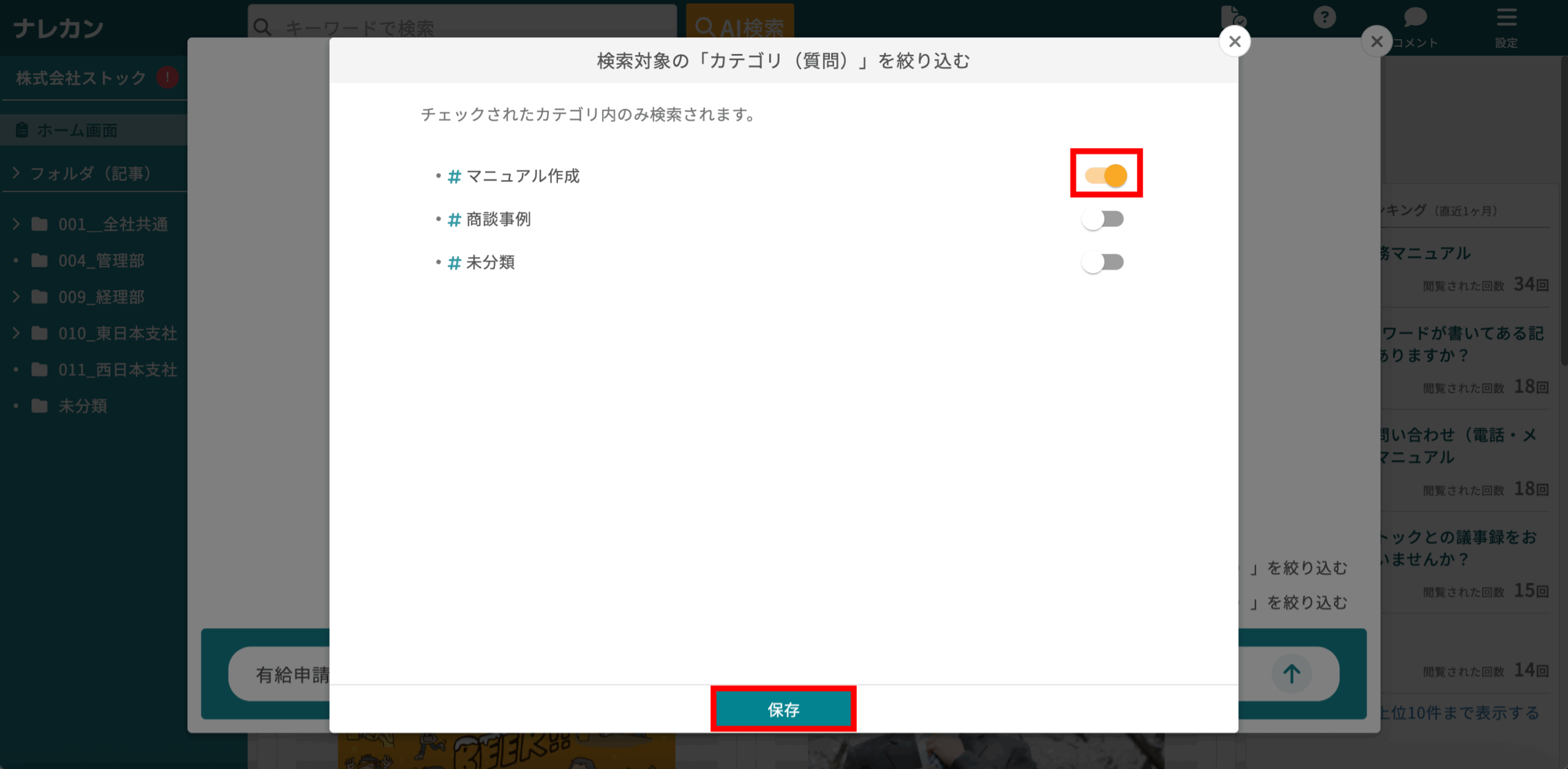Open the 未分類 folder in sidebar

[83, 406]
